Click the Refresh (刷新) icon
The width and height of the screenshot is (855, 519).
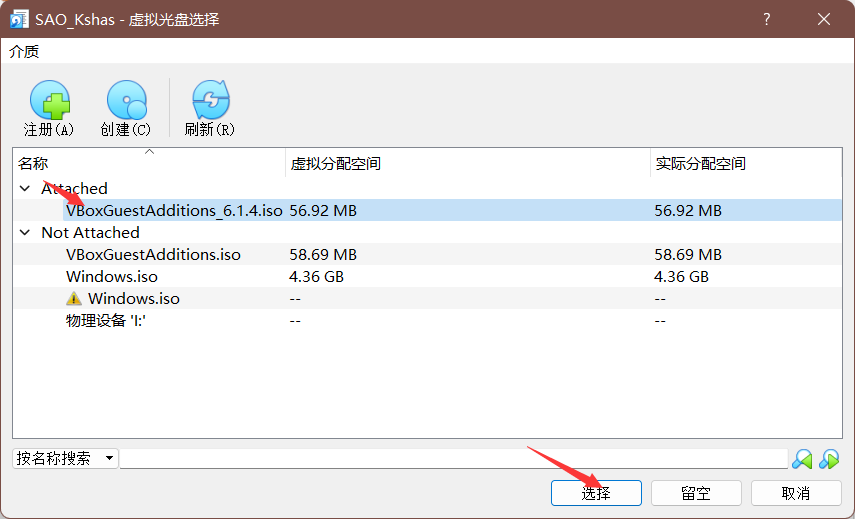click(x=210, y=100)
